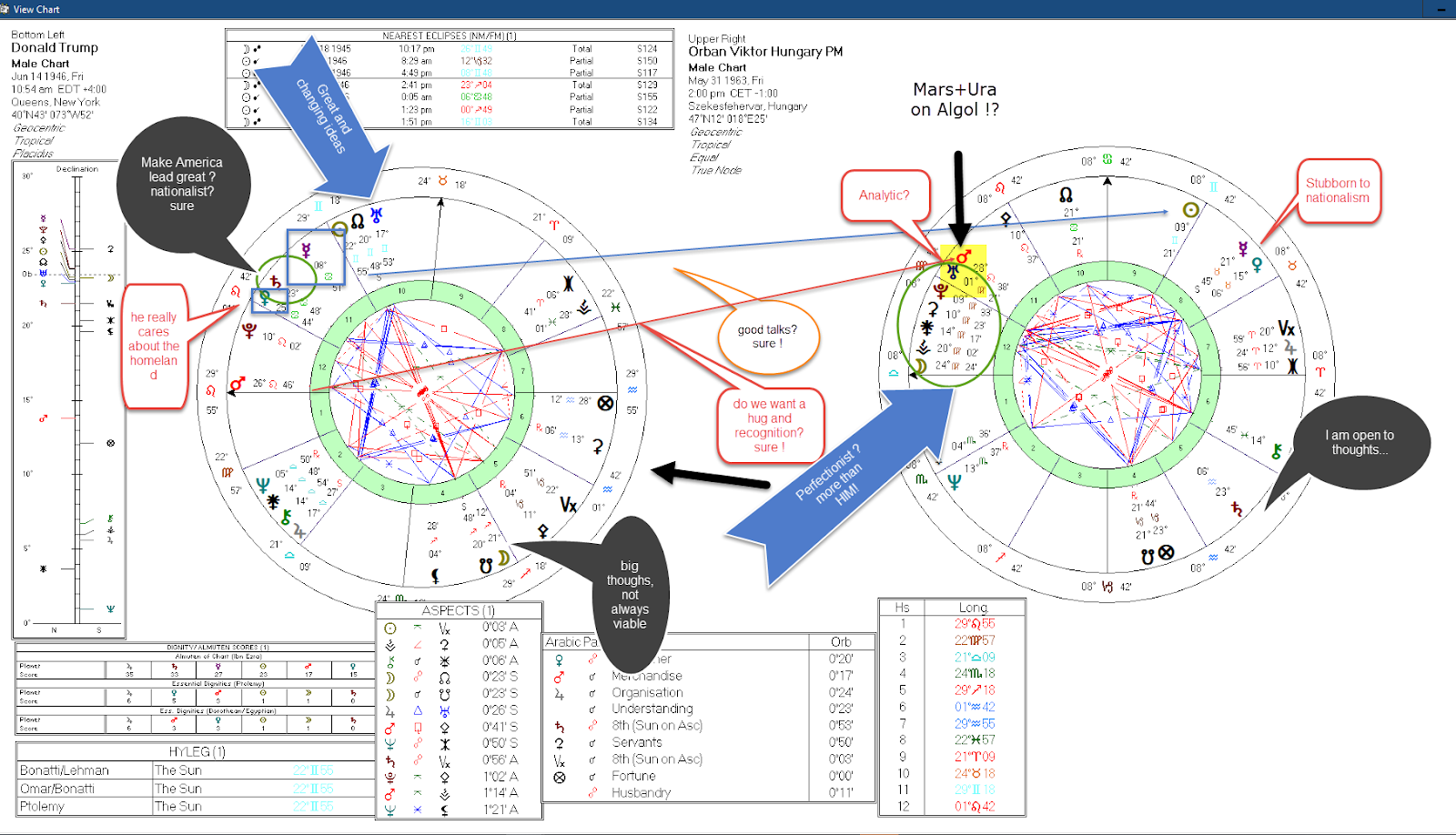Image resolution: width=1456 pixels, height=835 pixels.
Task: Click Servants in Arabic Parts list
Action: [x=637, y=742]
